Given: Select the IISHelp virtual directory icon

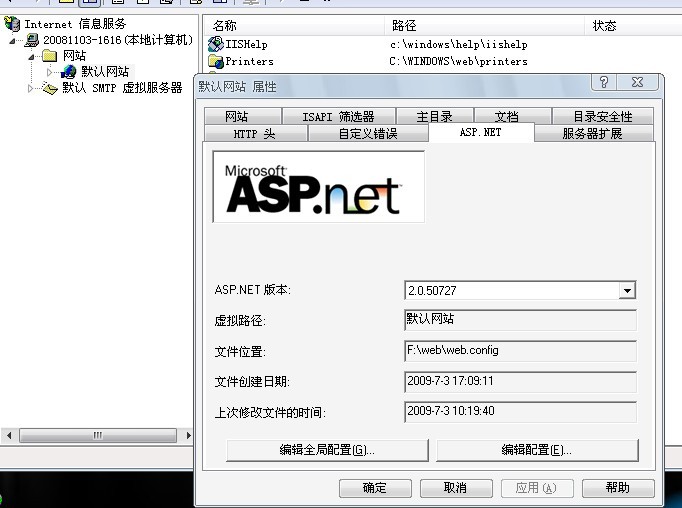Looking at the screenshot, I should [x=215, y=45].
